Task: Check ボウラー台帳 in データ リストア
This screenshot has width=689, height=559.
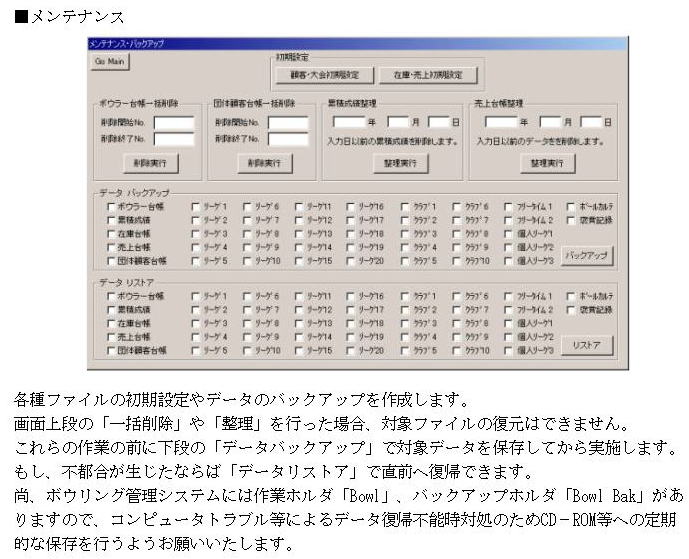Action: coord(111,297)
